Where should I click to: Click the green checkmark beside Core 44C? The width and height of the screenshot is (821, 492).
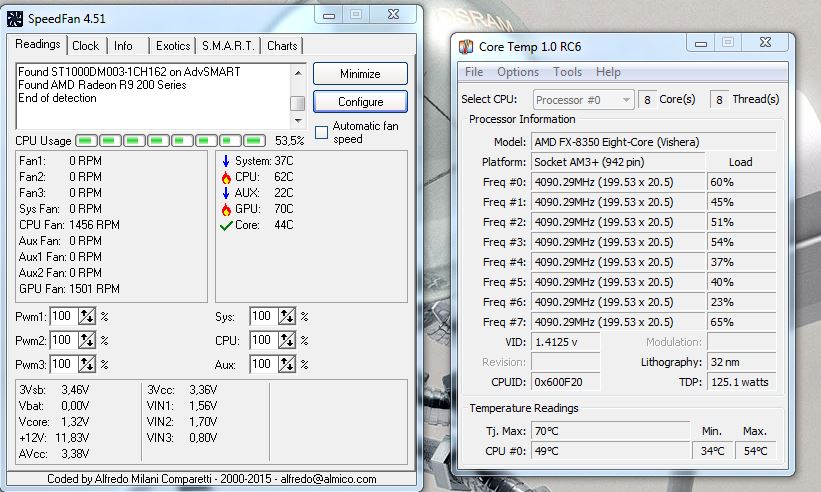point(226,226)
